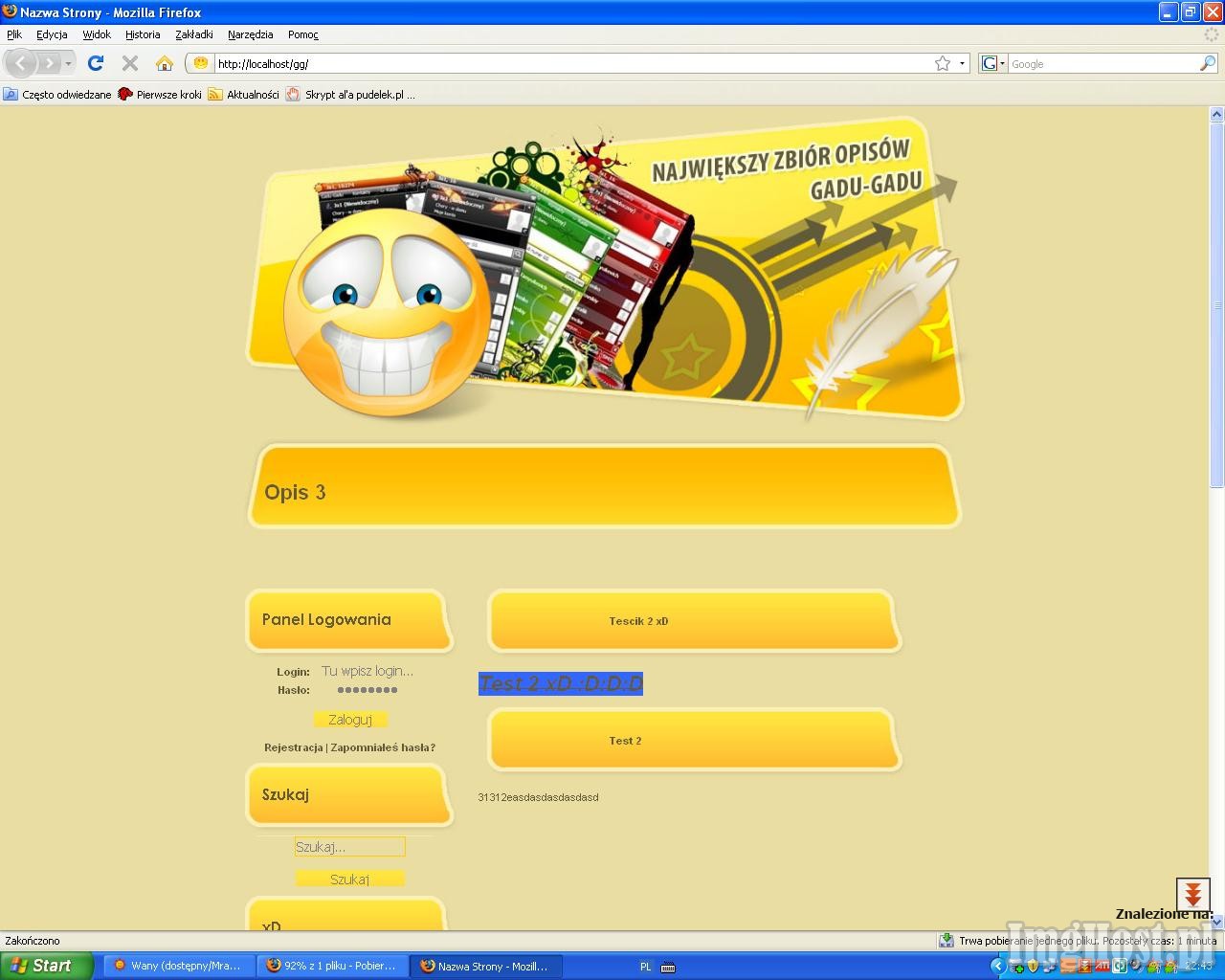
Task: Click the Tescik 2 xD heading
Action: coord(638,621)
